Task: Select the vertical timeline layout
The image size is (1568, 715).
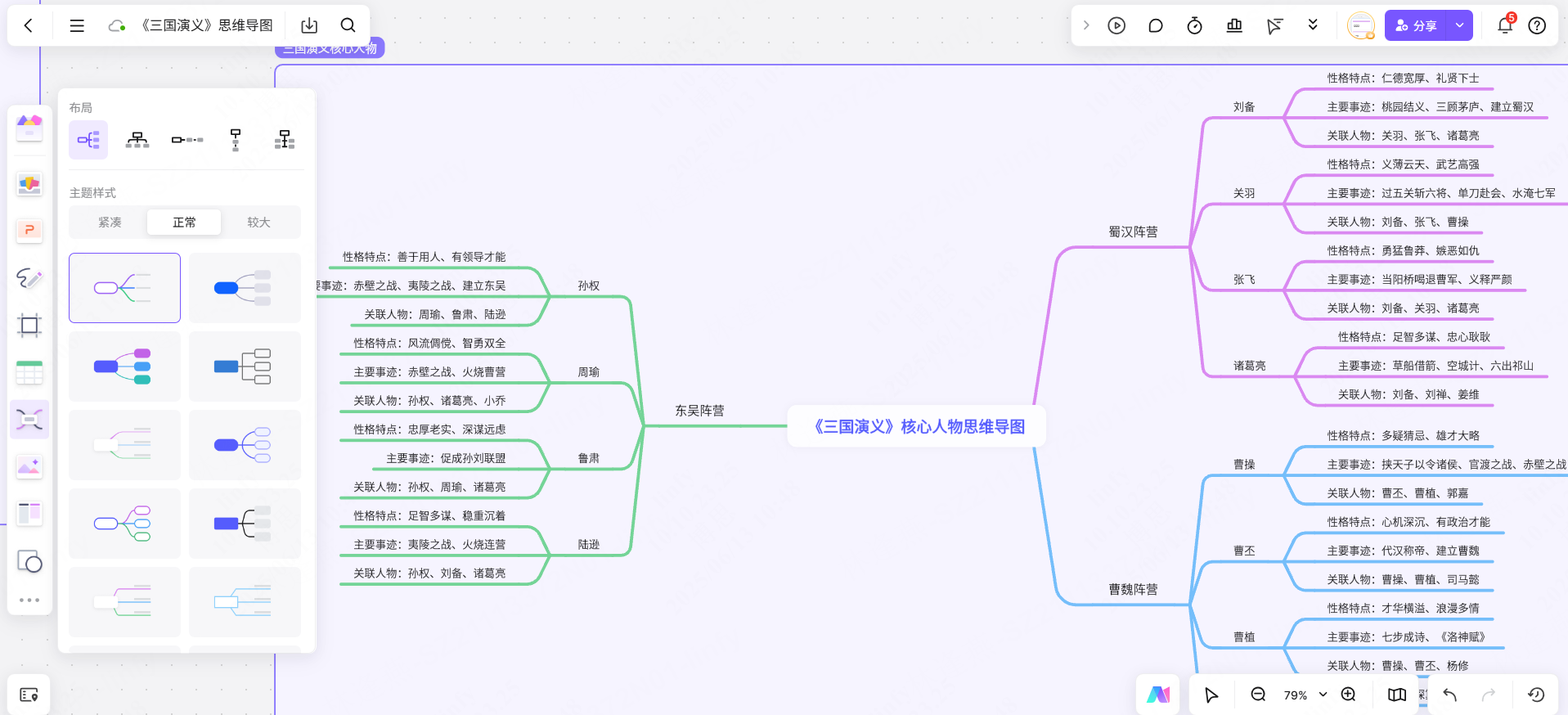Action: click(x=236, y=140)
